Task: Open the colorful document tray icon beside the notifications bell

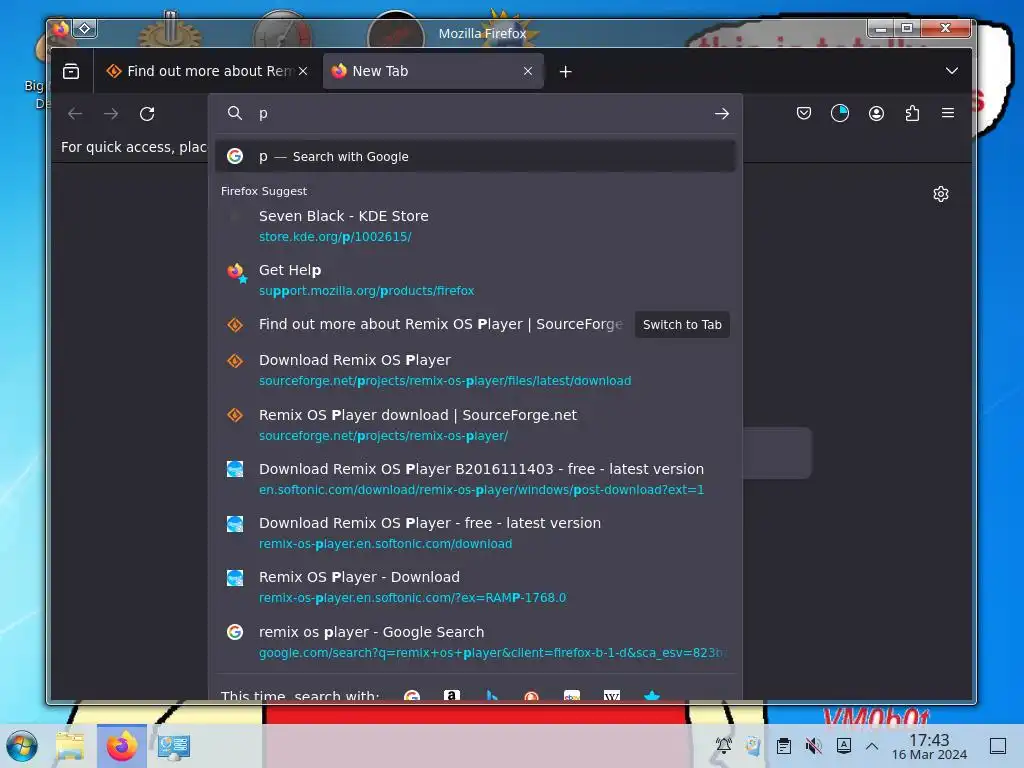Action: tap(754, 746)
